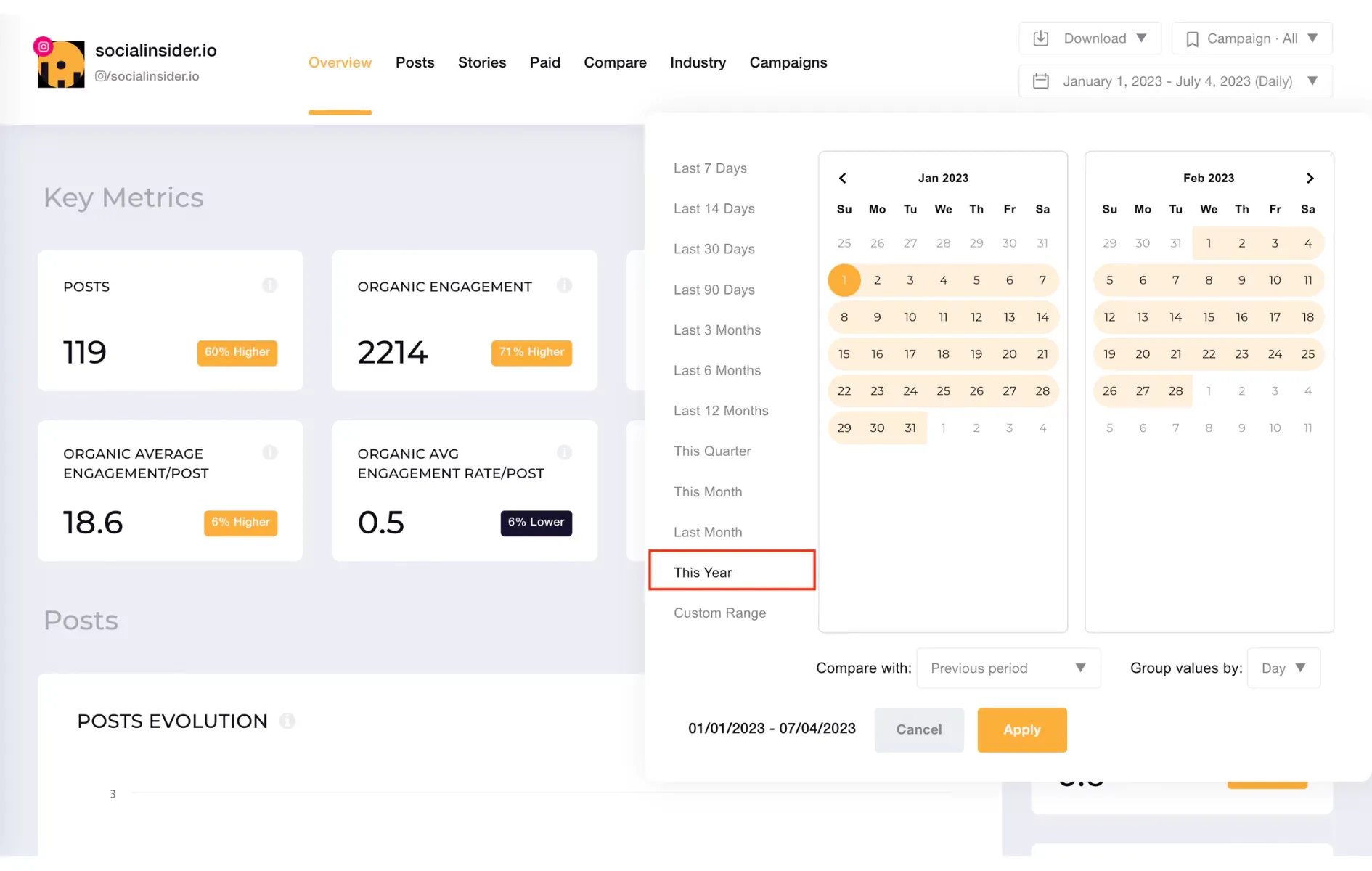Click the 6% Higher badge
The image size is (1372, 871).
pyautogui.click(x=241, y=523)
